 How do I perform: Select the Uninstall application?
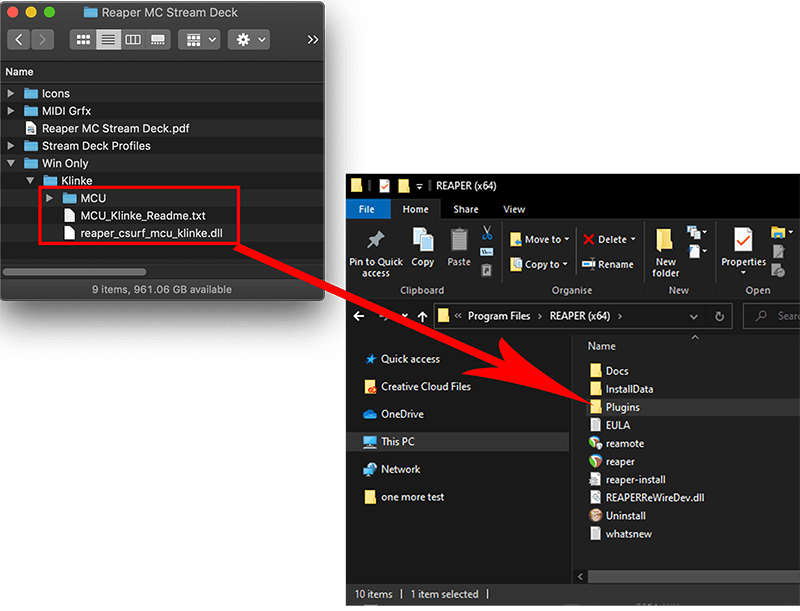point(617,516)
